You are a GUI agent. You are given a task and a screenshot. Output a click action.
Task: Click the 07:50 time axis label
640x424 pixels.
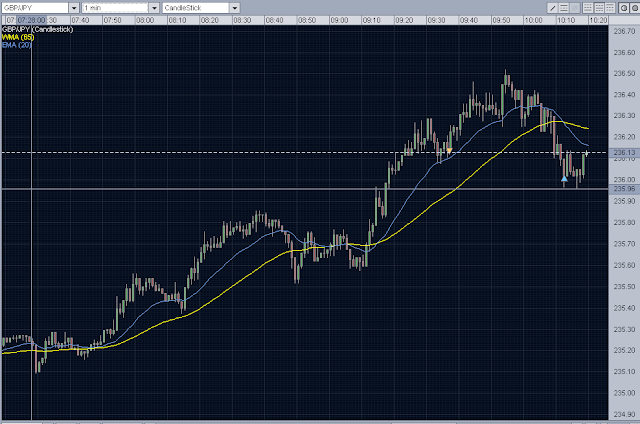[112, 20]
